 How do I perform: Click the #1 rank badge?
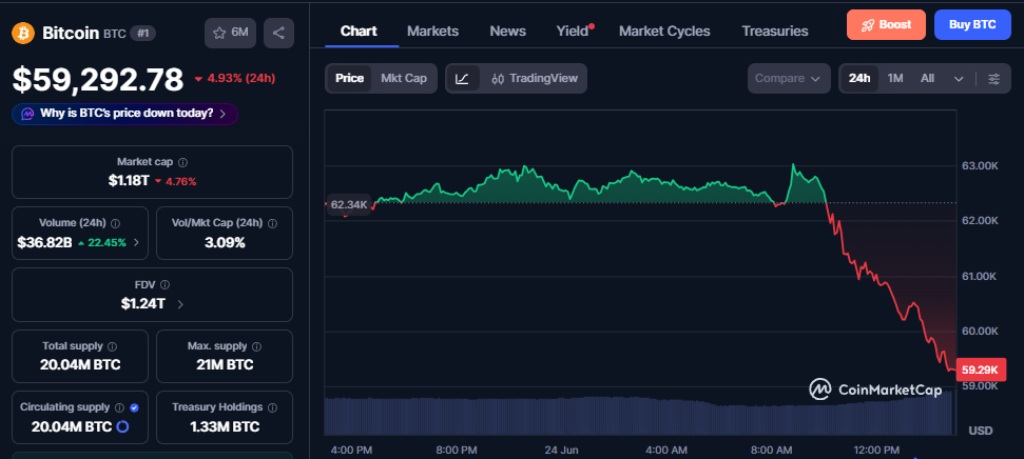(x=143, y=33)
